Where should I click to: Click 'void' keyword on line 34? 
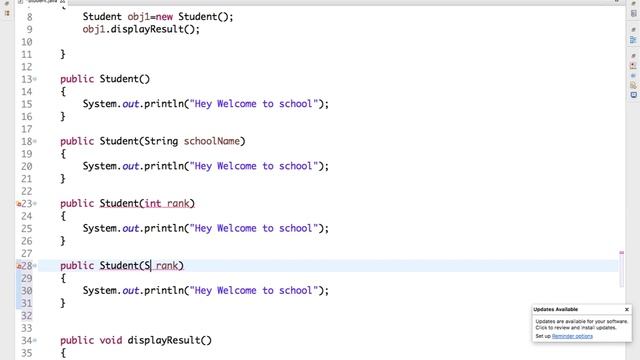[111, 340]
